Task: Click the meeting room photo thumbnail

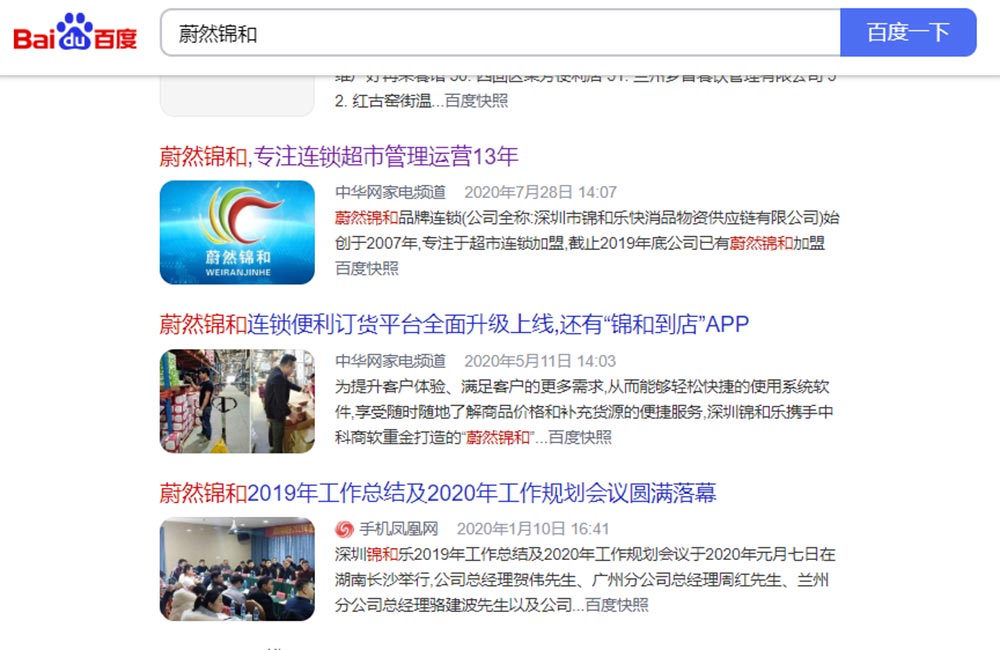Action: [237, 569]
